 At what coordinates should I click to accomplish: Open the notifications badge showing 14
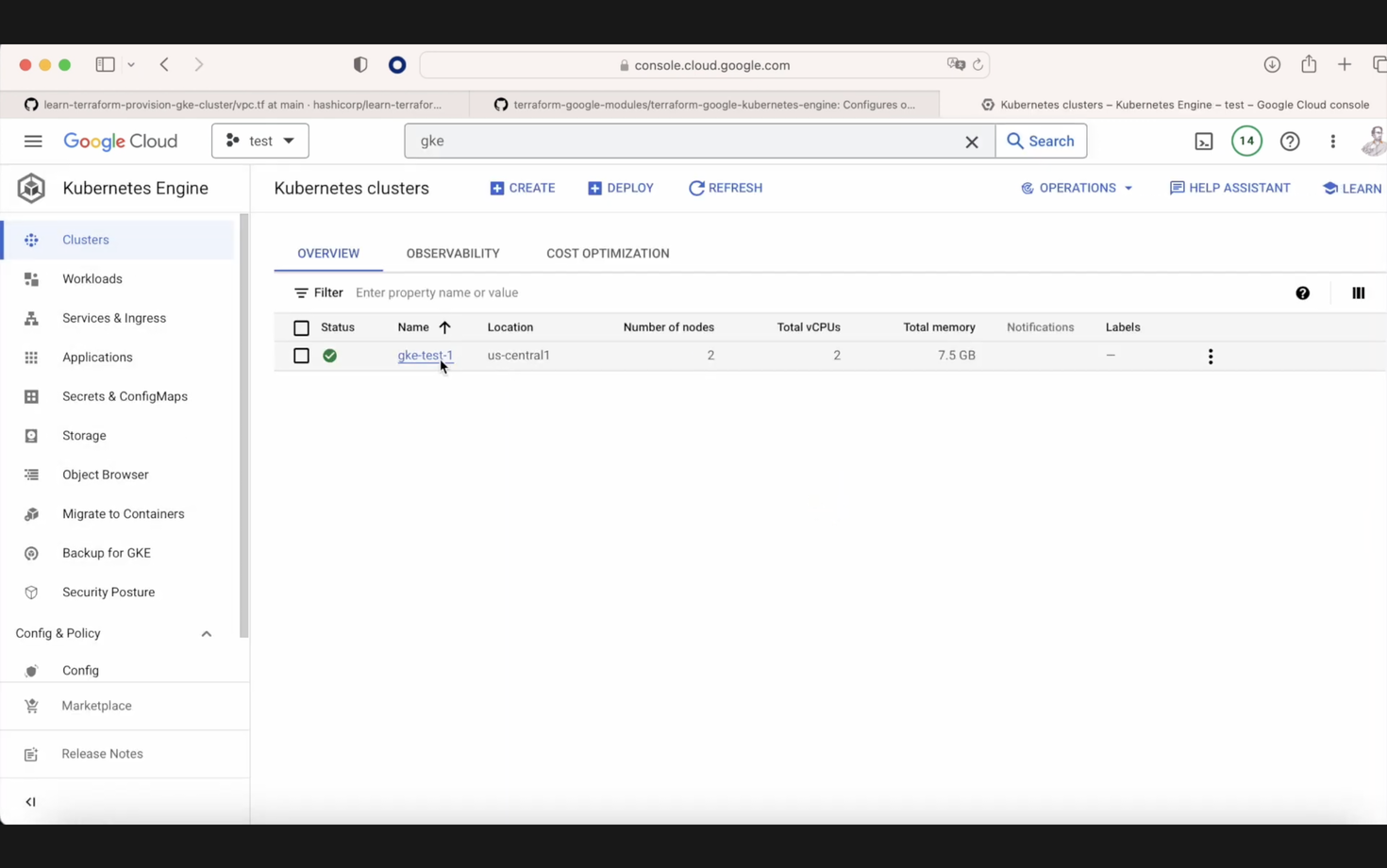1246,141
